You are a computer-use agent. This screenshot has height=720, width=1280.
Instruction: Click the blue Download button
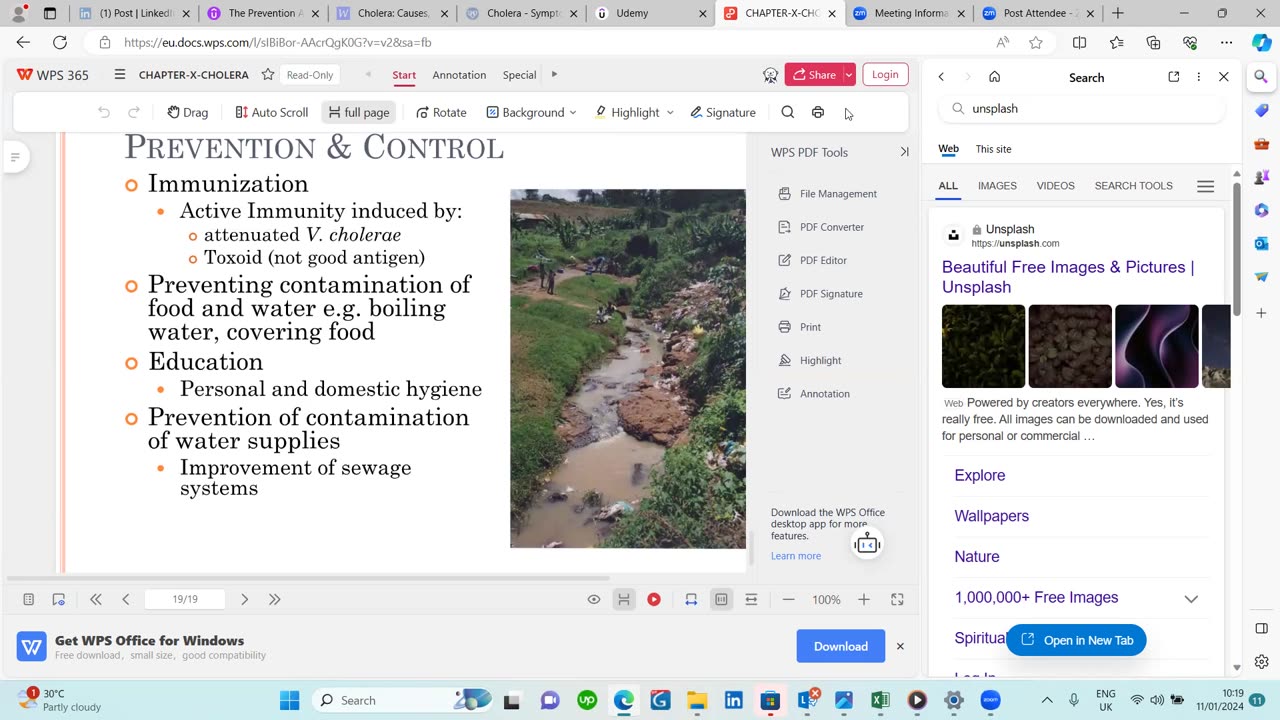tap(841, 646)
